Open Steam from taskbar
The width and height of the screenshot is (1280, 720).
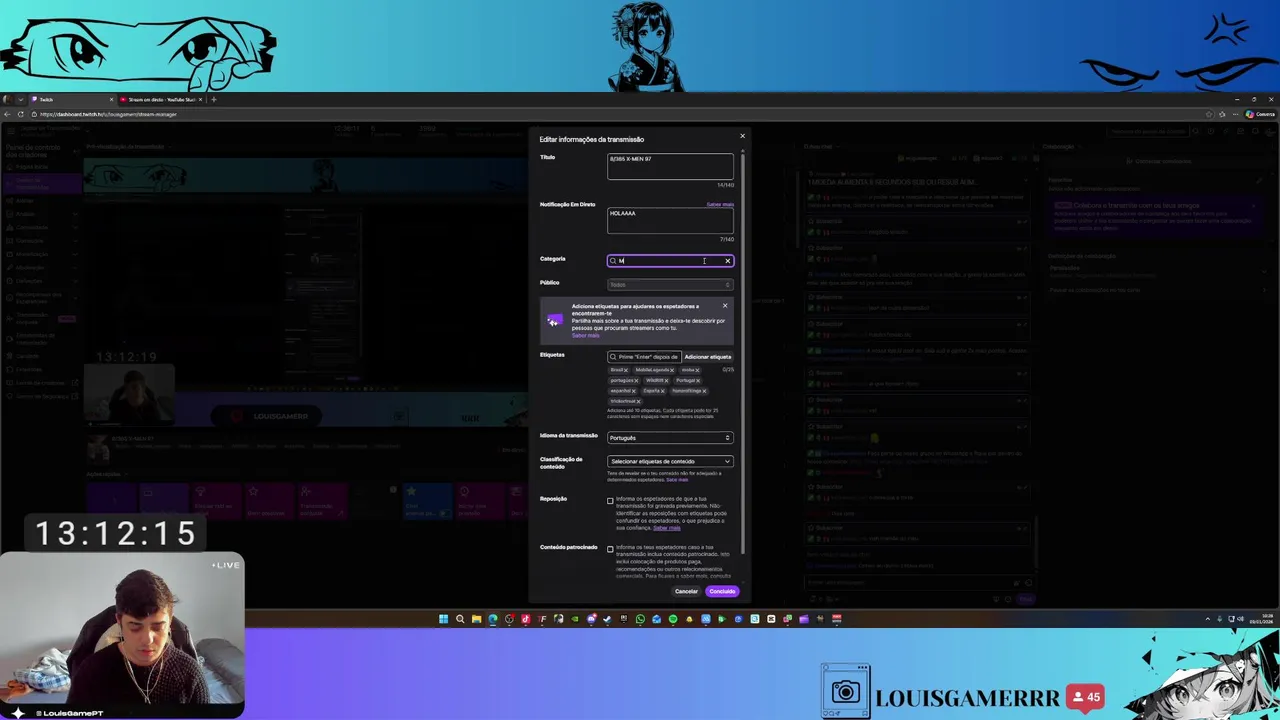[x=607, y=619]
